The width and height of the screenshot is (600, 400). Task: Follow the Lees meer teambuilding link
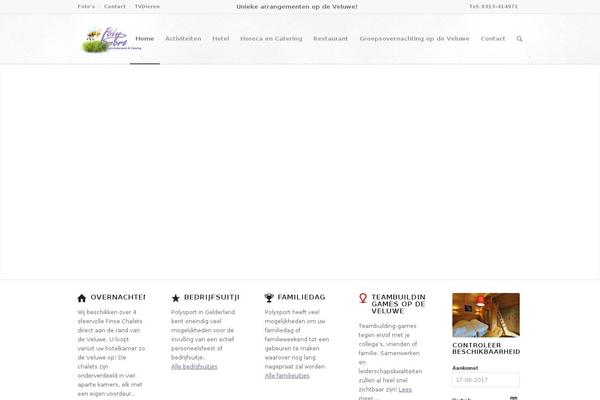[x=405, y=390]
